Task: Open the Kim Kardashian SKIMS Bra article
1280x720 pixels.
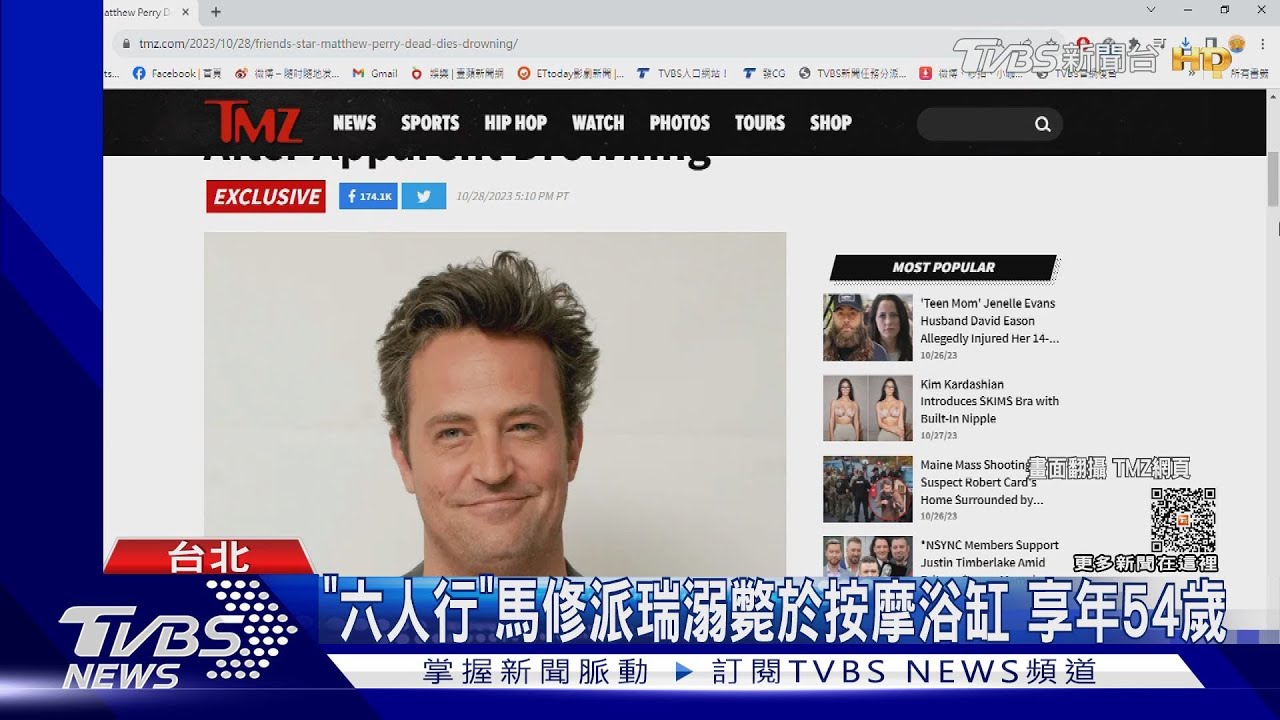Action: [990, 401]
